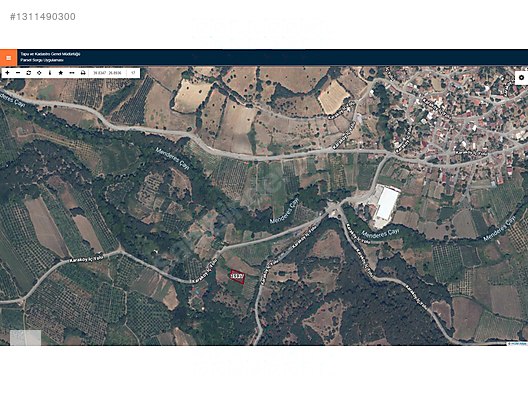This screenshot has height=396, width=528.
Task: Open the map layer settings button at right
Action: coord(522,78)
